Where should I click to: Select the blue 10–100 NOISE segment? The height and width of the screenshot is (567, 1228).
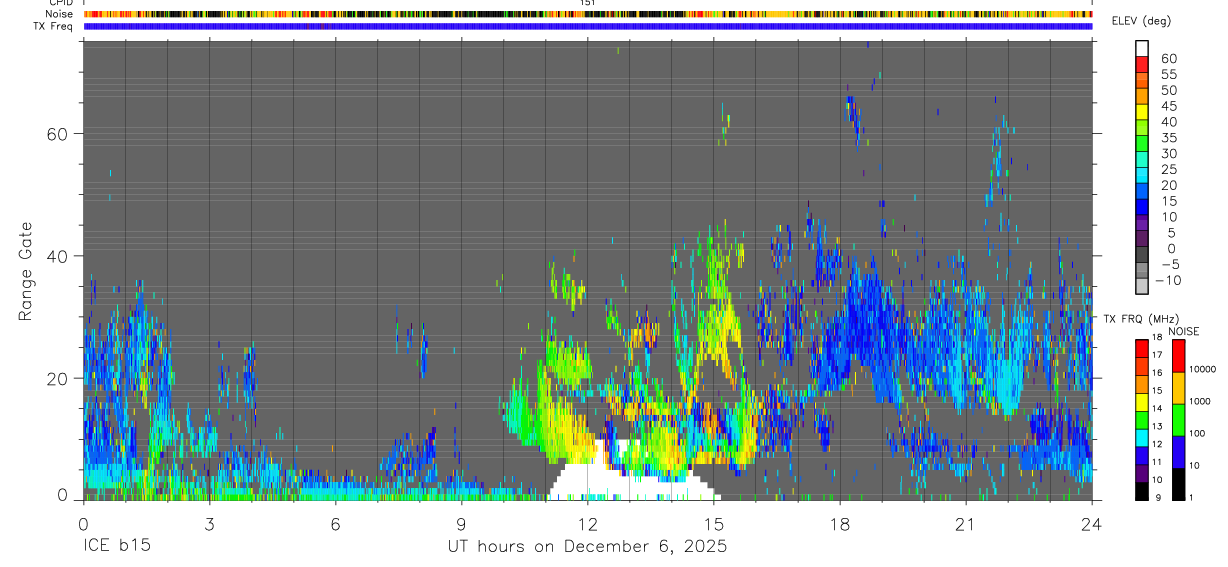click(1179, 452)
